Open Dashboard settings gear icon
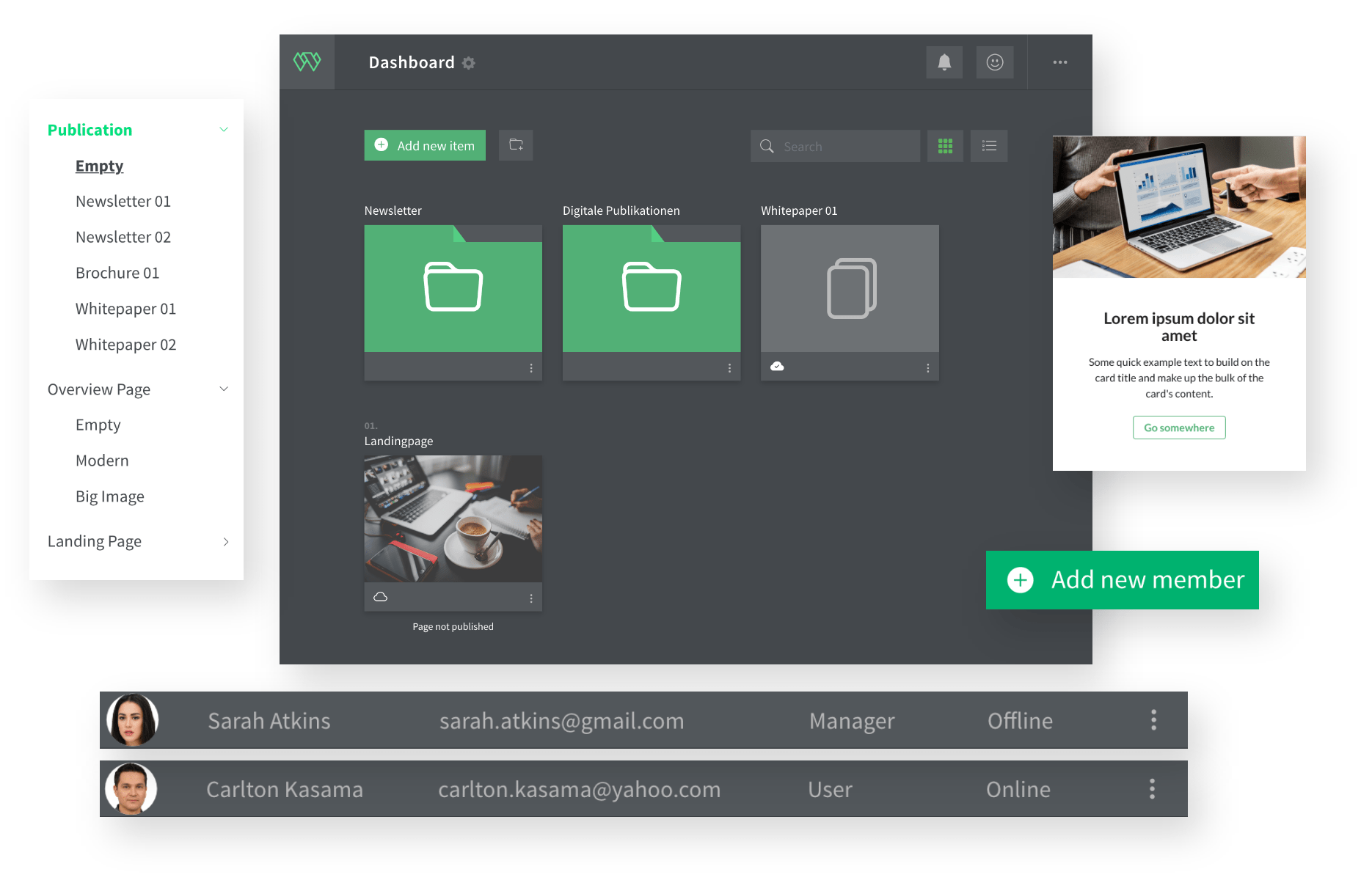The image size is (1372, 891). click(469, 63)
